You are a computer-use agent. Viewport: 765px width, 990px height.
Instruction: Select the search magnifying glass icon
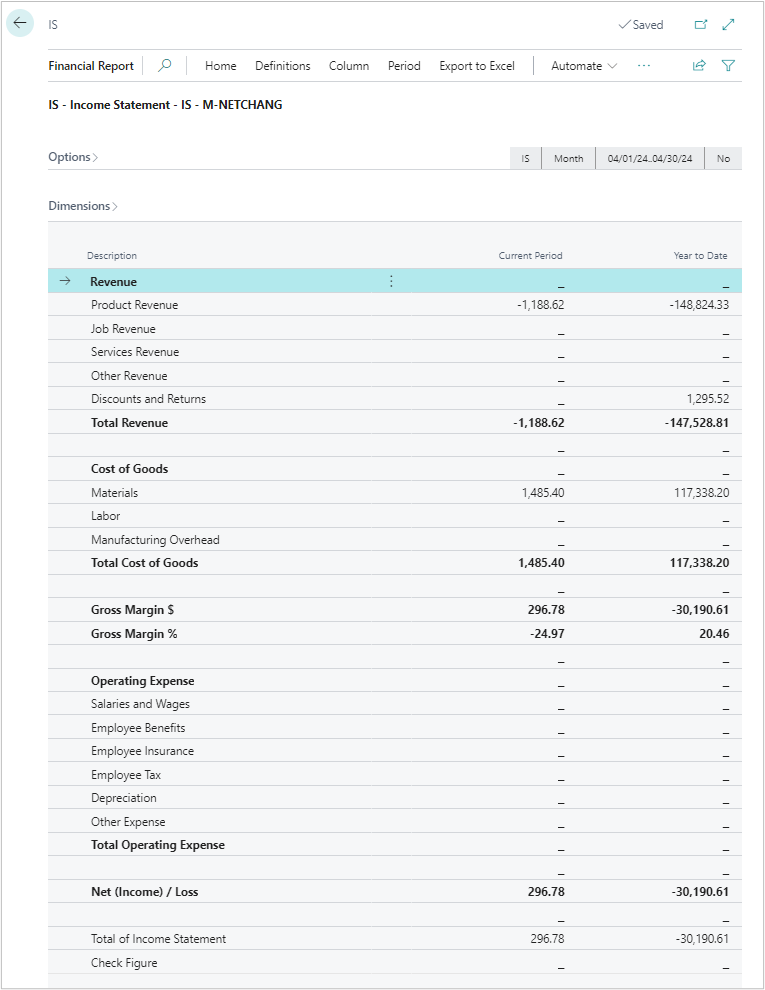163,66
